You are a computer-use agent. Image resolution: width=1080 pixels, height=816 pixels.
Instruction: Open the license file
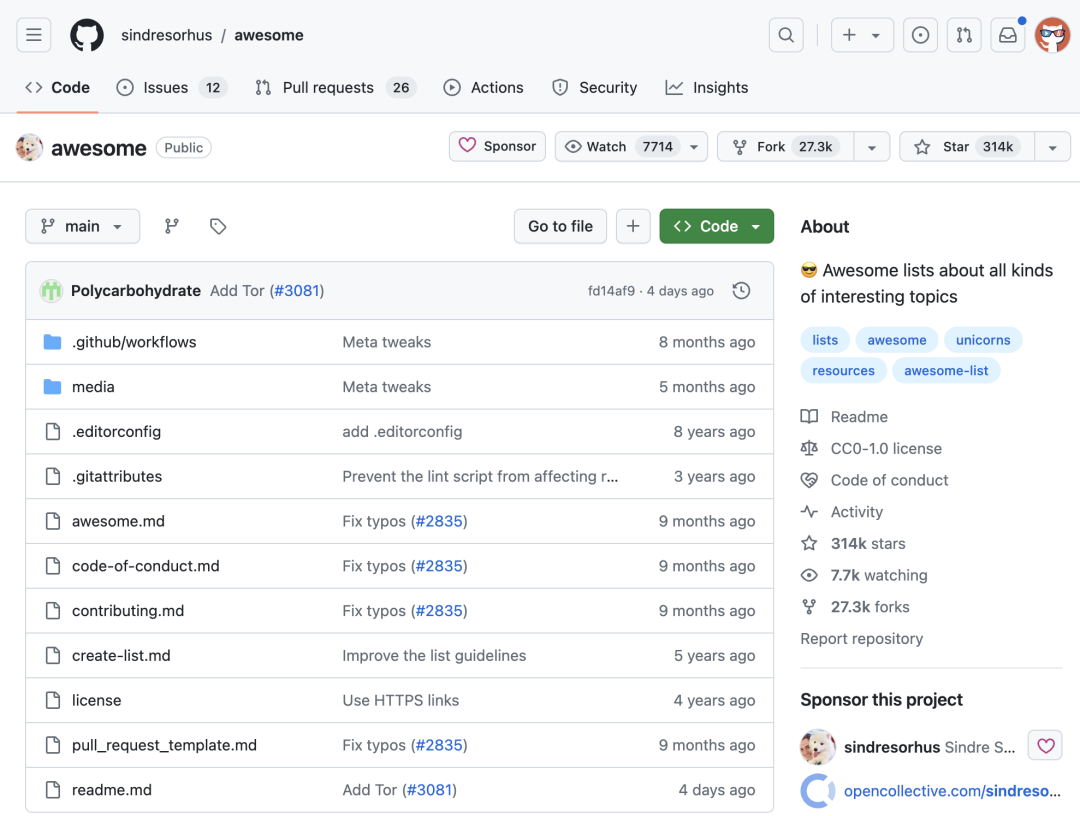96,700
